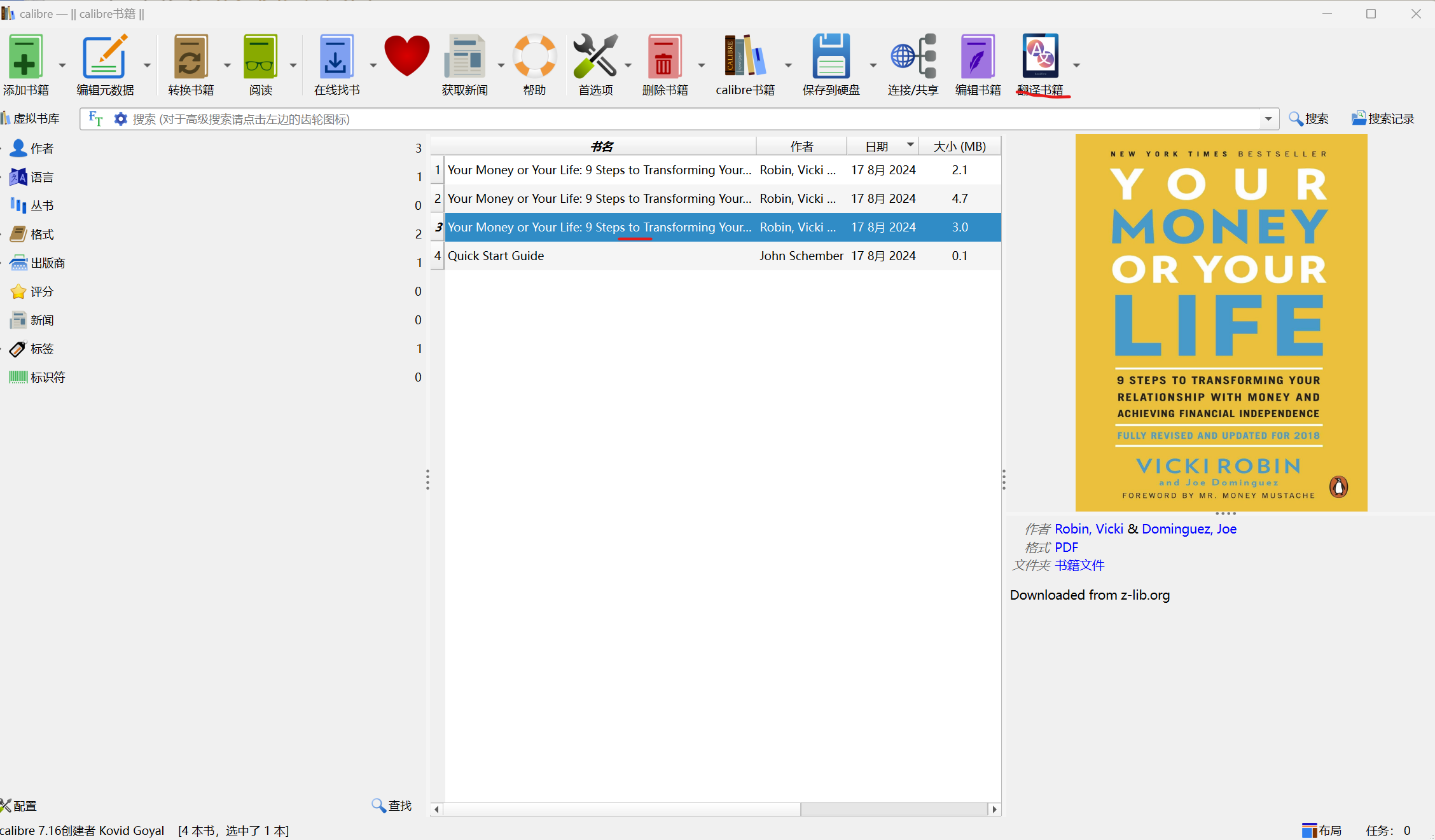Image resolution: width=1435 pixels, height=840 pixels.
Task: Expand 翻译书籍 dropdown arrow
Action: pyautogui.click(x=1076, y=65)
